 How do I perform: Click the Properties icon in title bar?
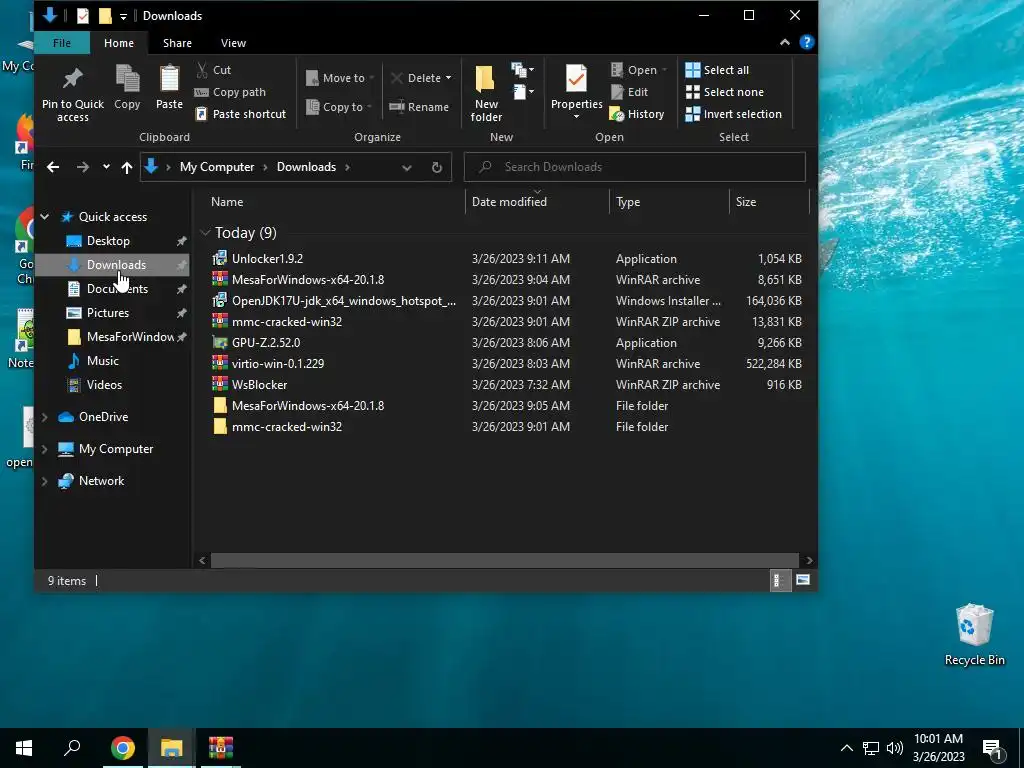[x=82, y=16]
